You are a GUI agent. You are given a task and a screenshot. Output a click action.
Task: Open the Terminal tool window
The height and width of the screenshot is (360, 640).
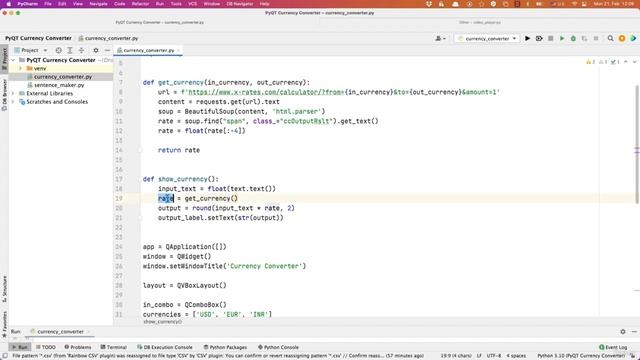pyautogui.click(x=113, y=347)
